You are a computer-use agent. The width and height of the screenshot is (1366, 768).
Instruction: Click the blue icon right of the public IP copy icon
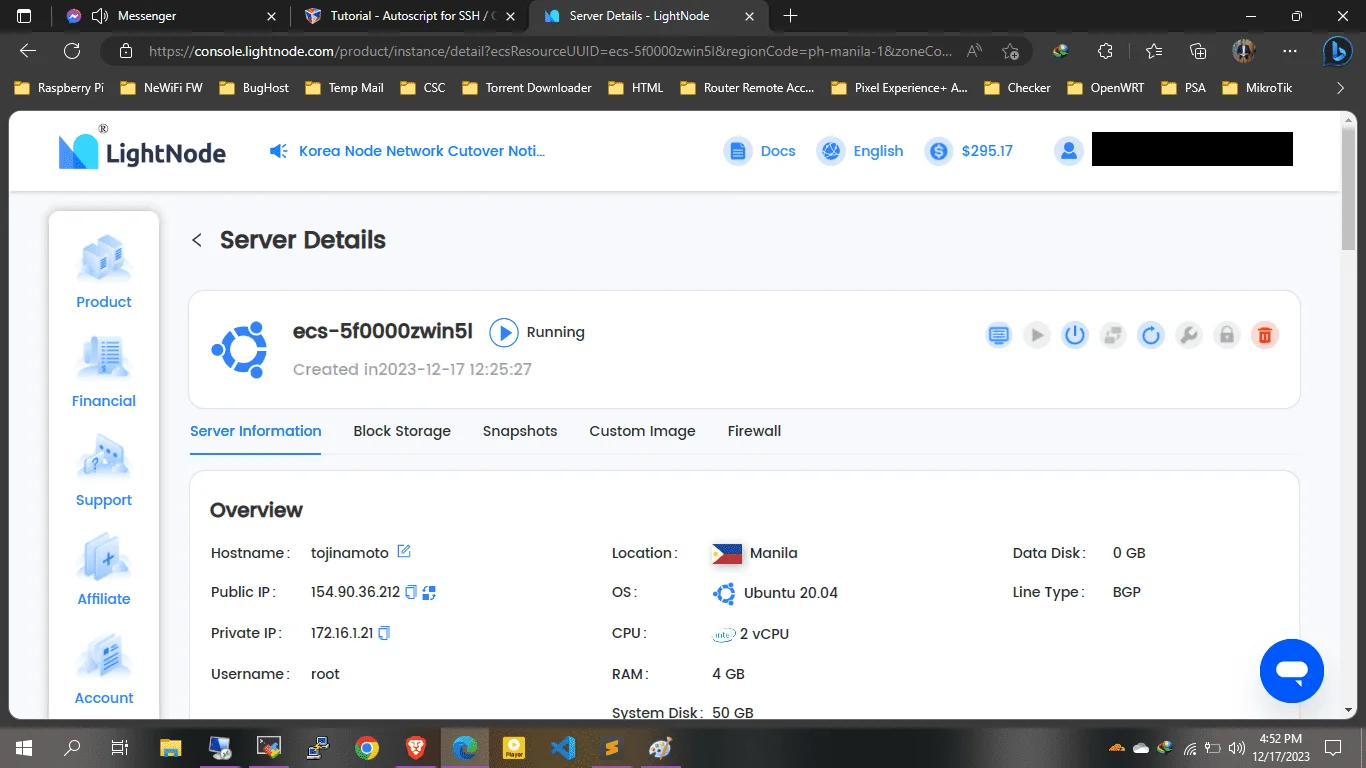pos(429,592)
